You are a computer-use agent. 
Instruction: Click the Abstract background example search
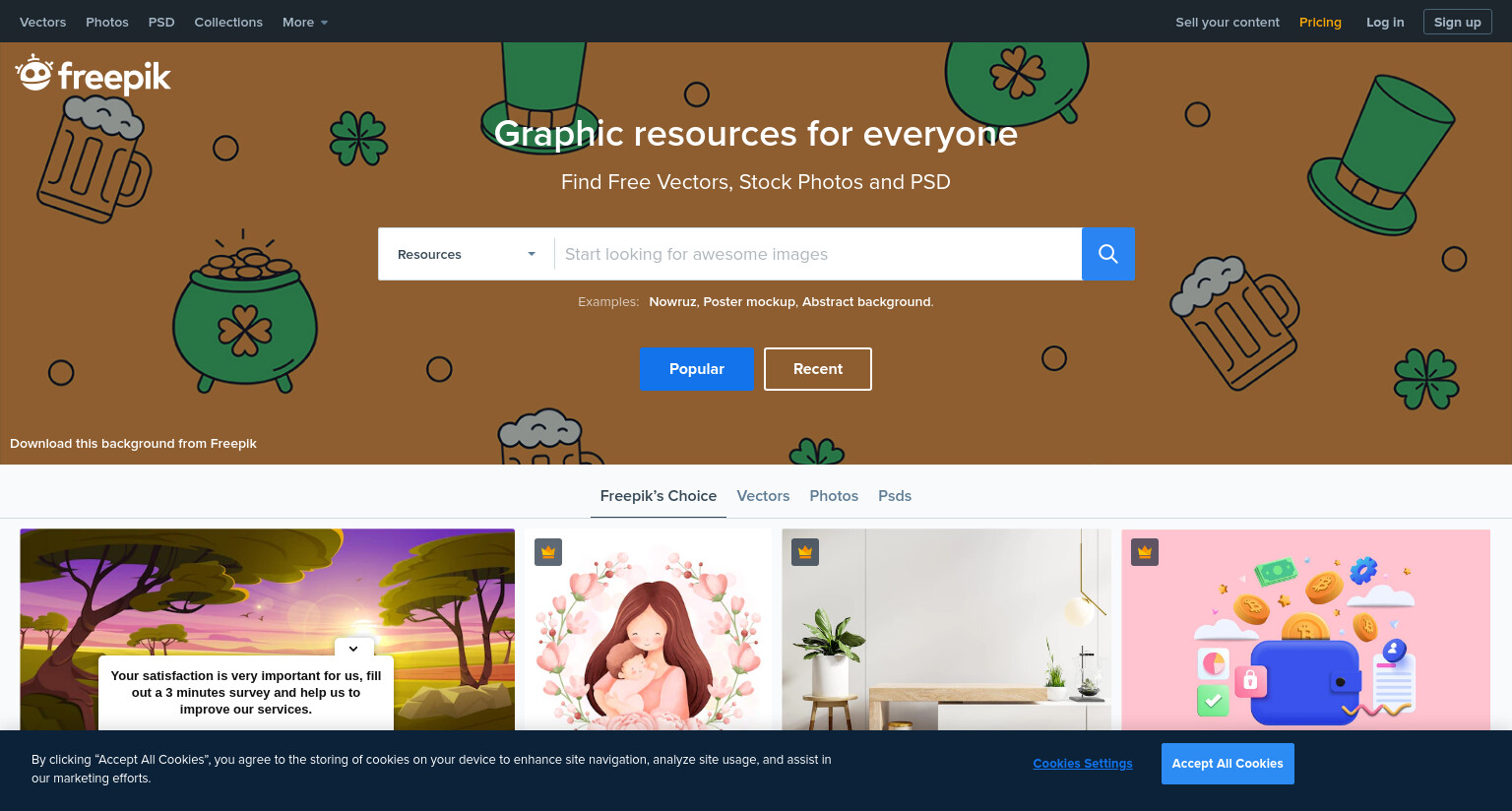[866, 302]
